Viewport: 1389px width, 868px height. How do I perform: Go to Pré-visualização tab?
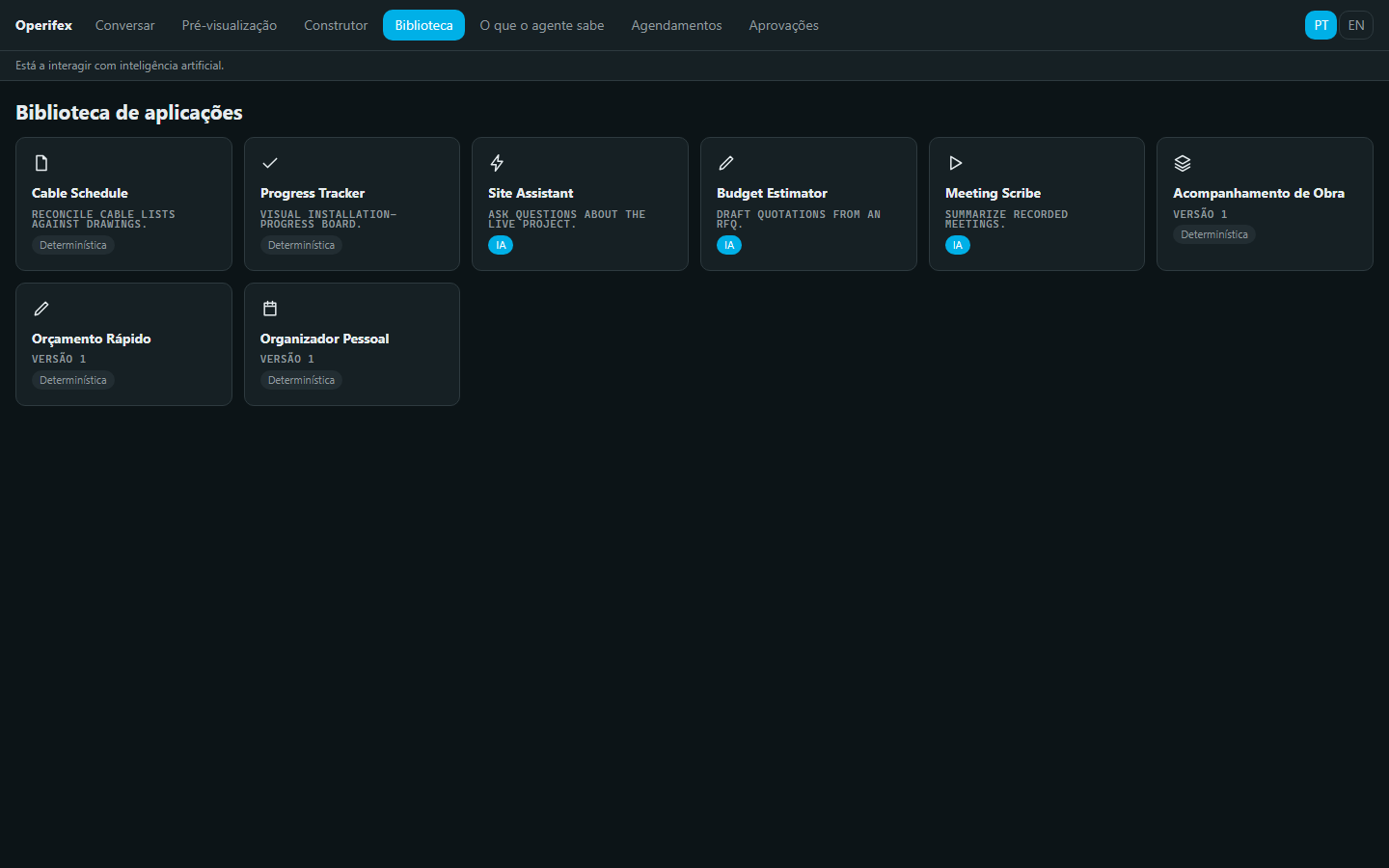pyautogui.click(x=230, y=25)
